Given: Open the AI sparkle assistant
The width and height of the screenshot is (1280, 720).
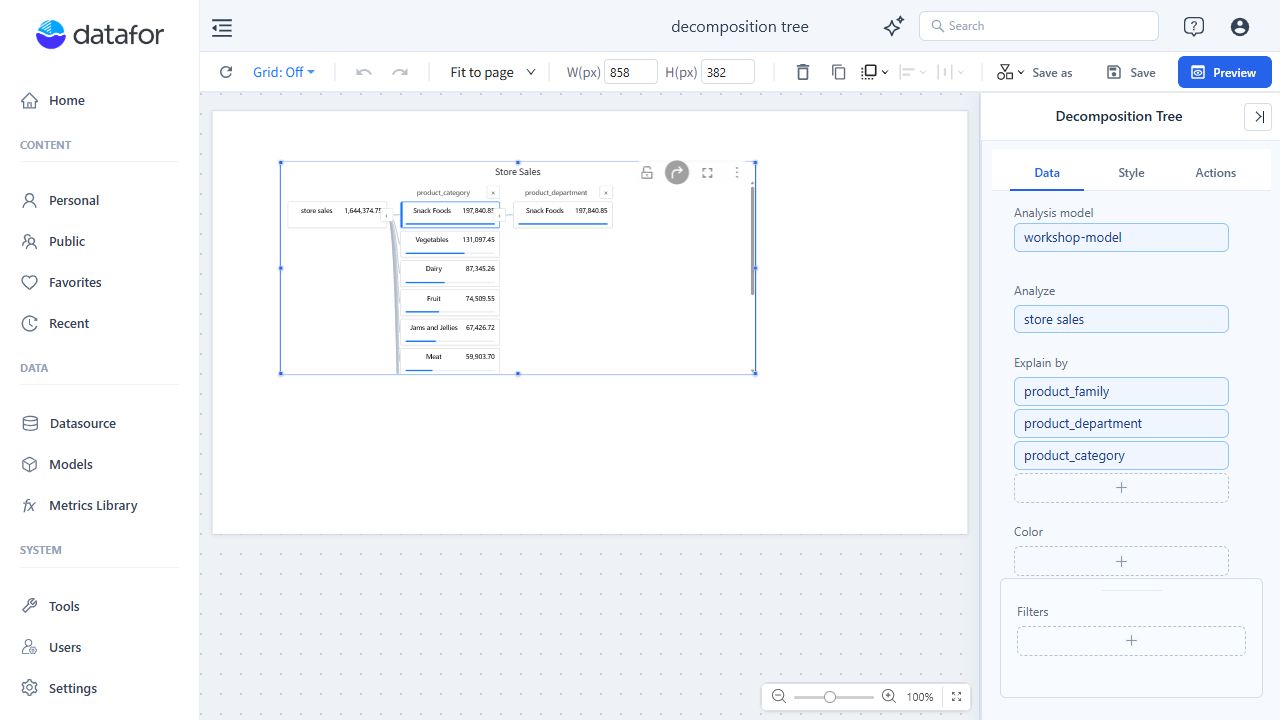Looking at the screenshot, I should point(893,27).
